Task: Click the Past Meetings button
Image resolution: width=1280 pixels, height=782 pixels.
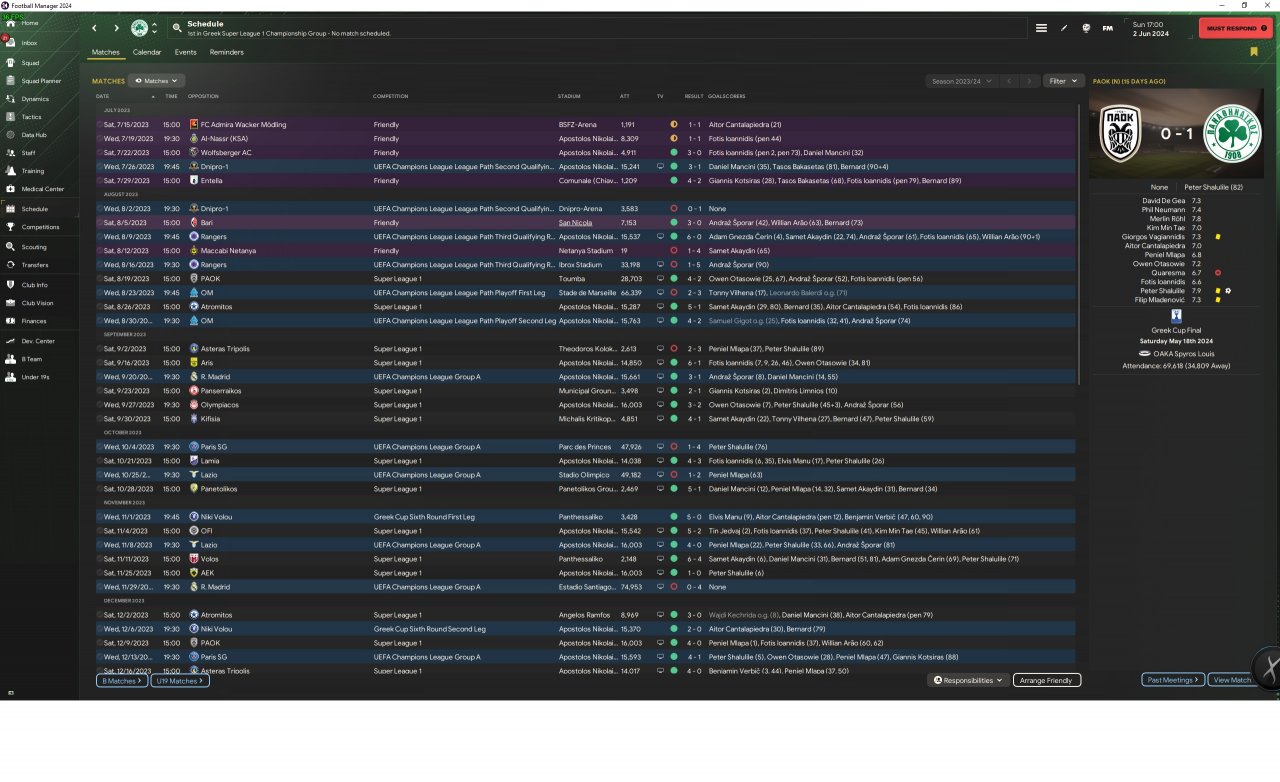Action: click(1172, 680)
